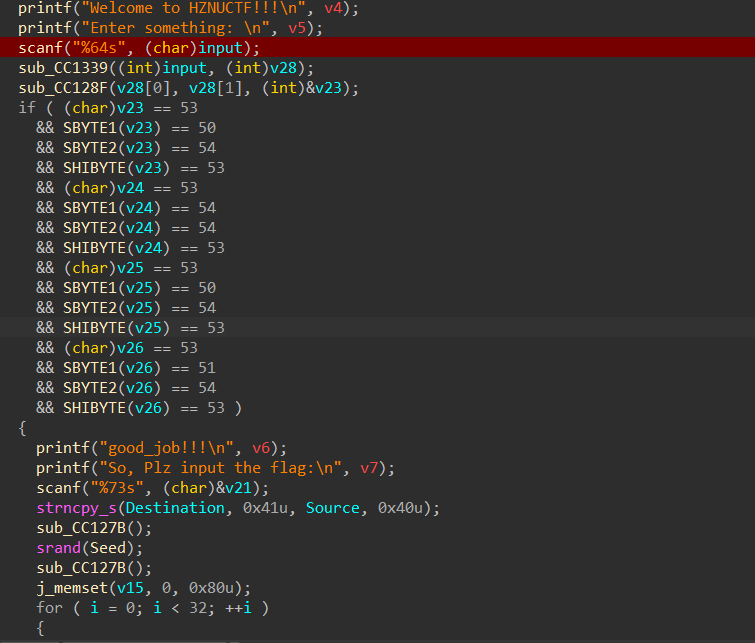755x643 pixels.
Task: Select &v23 argument in sub_CC128F call
Action: [x=324, y=88]
